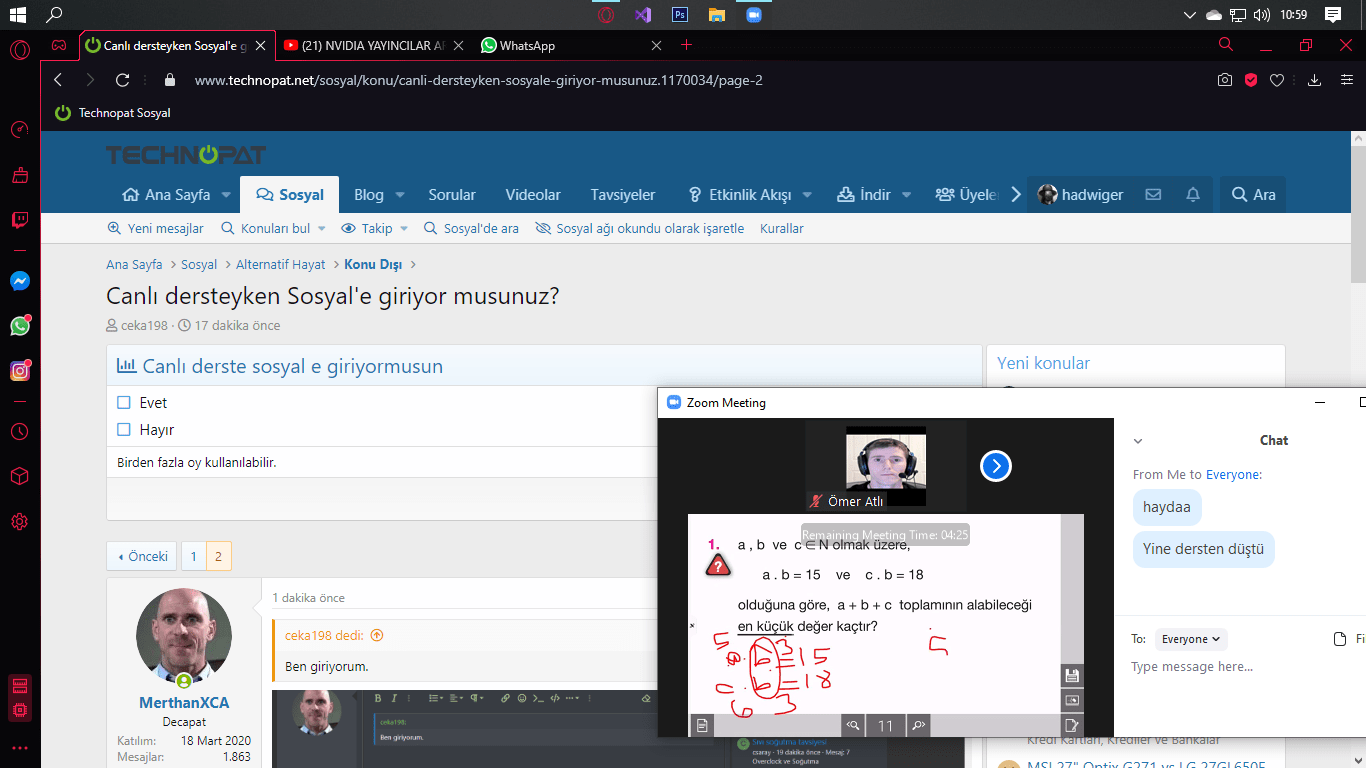Go back with browser back arrow
Image resolution: width=1366 pixels, height=768 pixels.
coord(58,80)
